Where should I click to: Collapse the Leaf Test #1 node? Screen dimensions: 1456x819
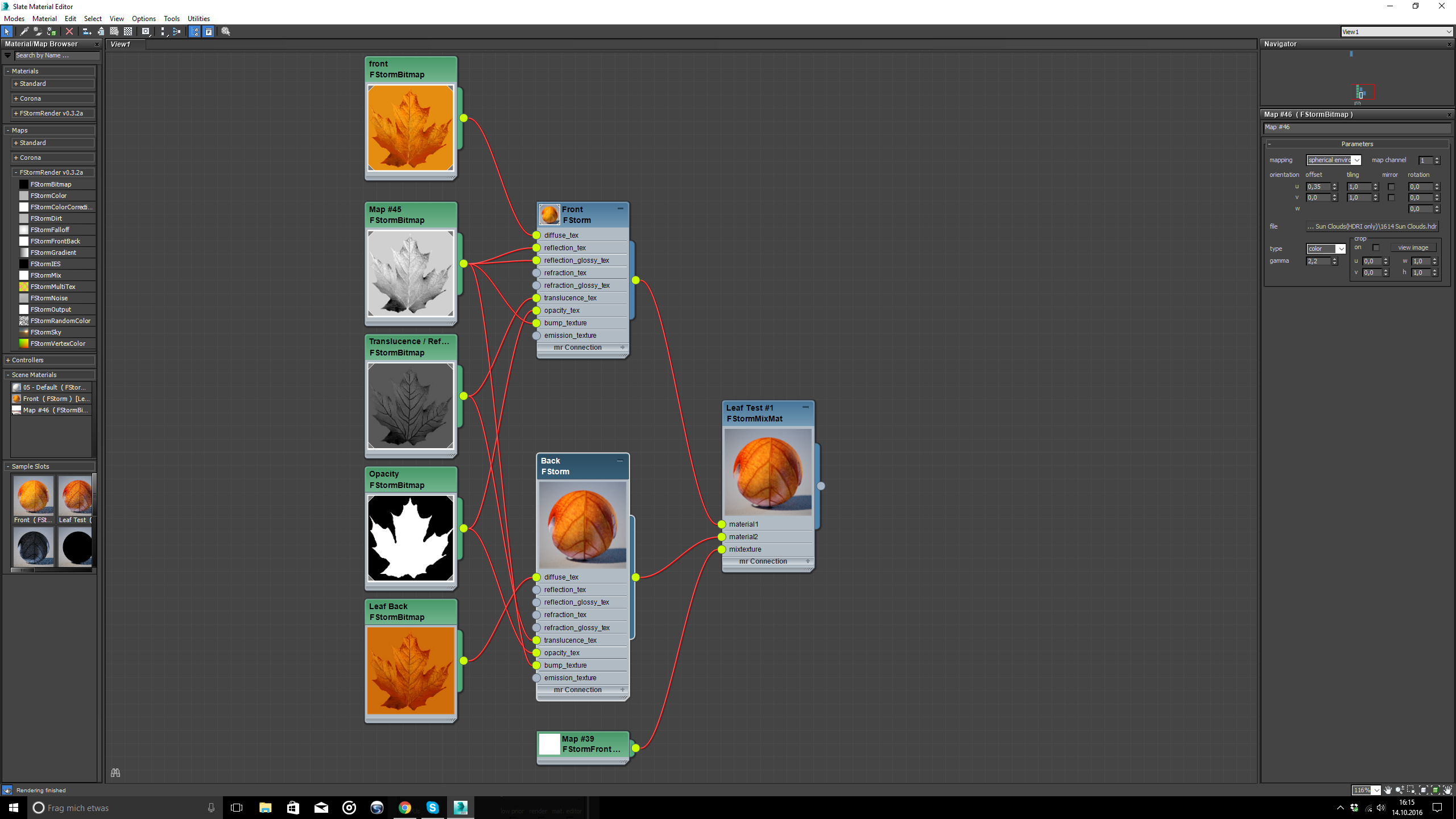point(806,407)
